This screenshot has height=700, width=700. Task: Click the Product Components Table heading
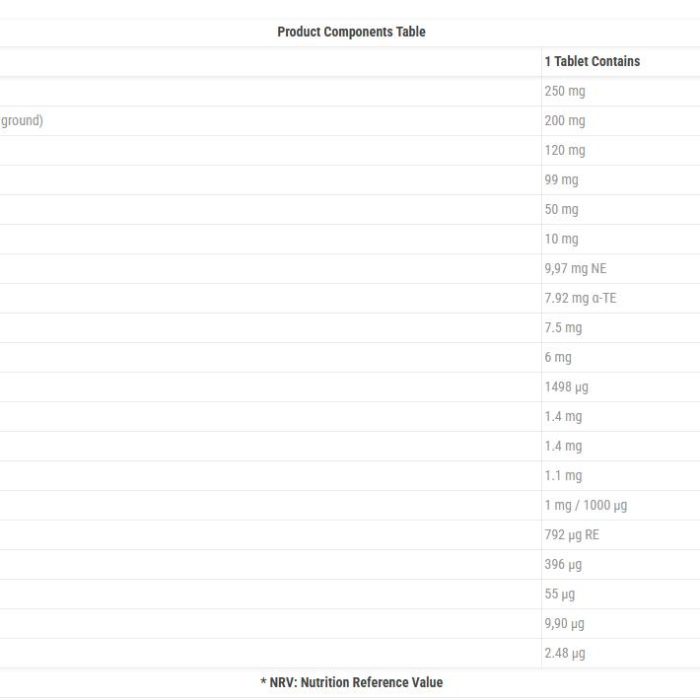[351, 32]
